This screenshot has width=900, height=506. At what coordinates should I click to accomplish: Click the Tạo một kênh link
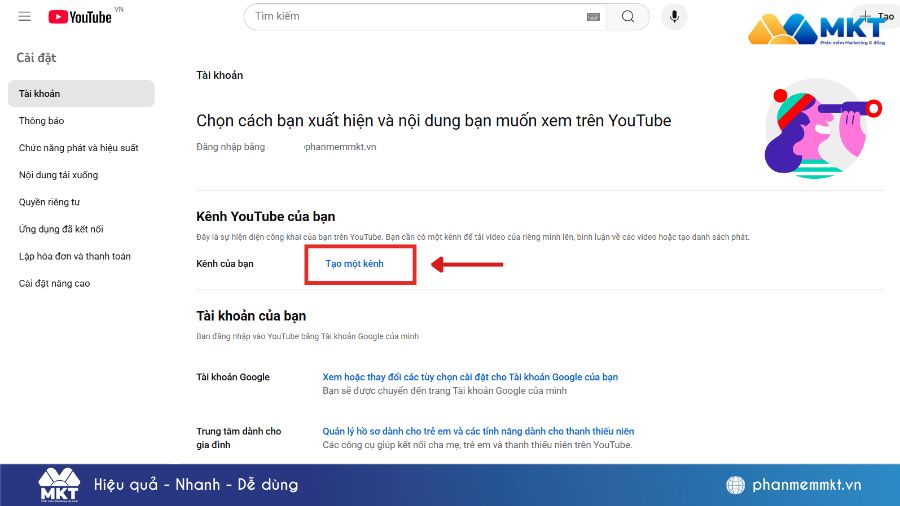click(x=354, y=264)
